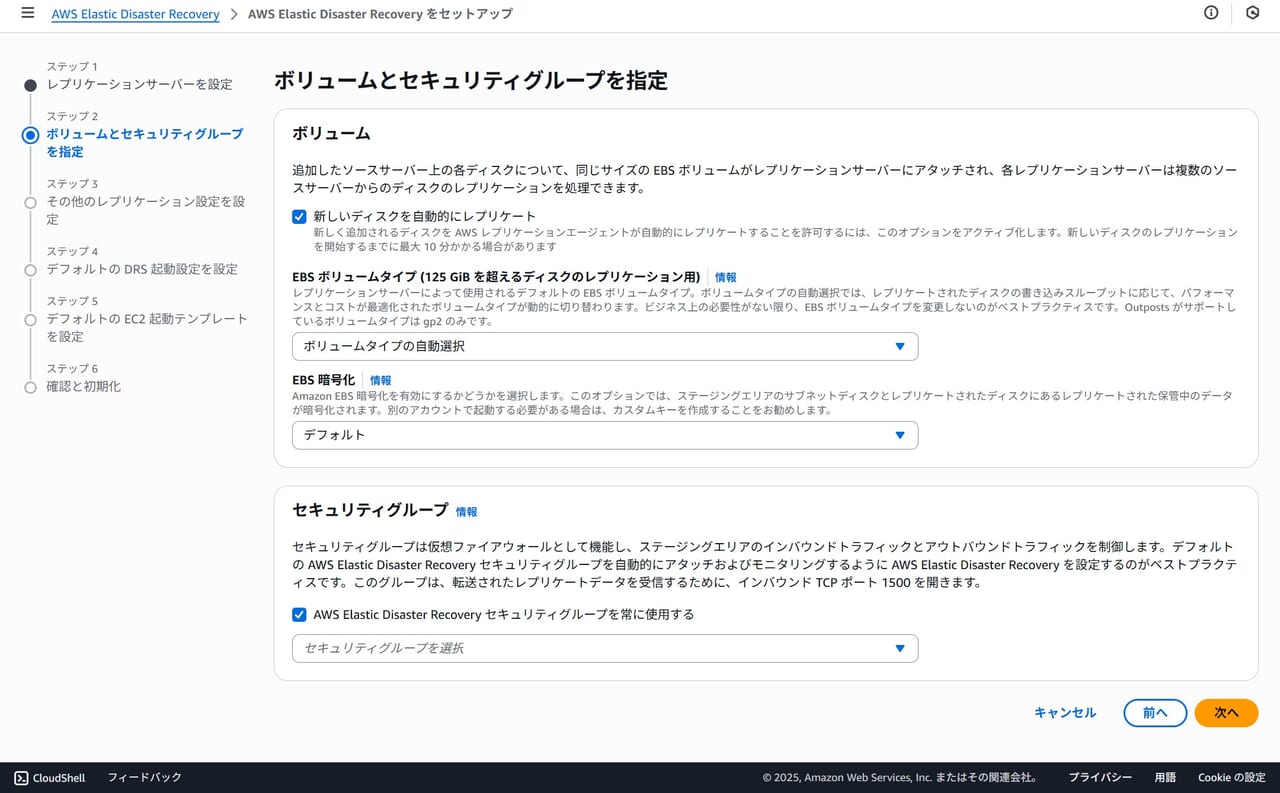
Task: Go to step レプリケーションサーバーを設定
Action: point(139,84)
